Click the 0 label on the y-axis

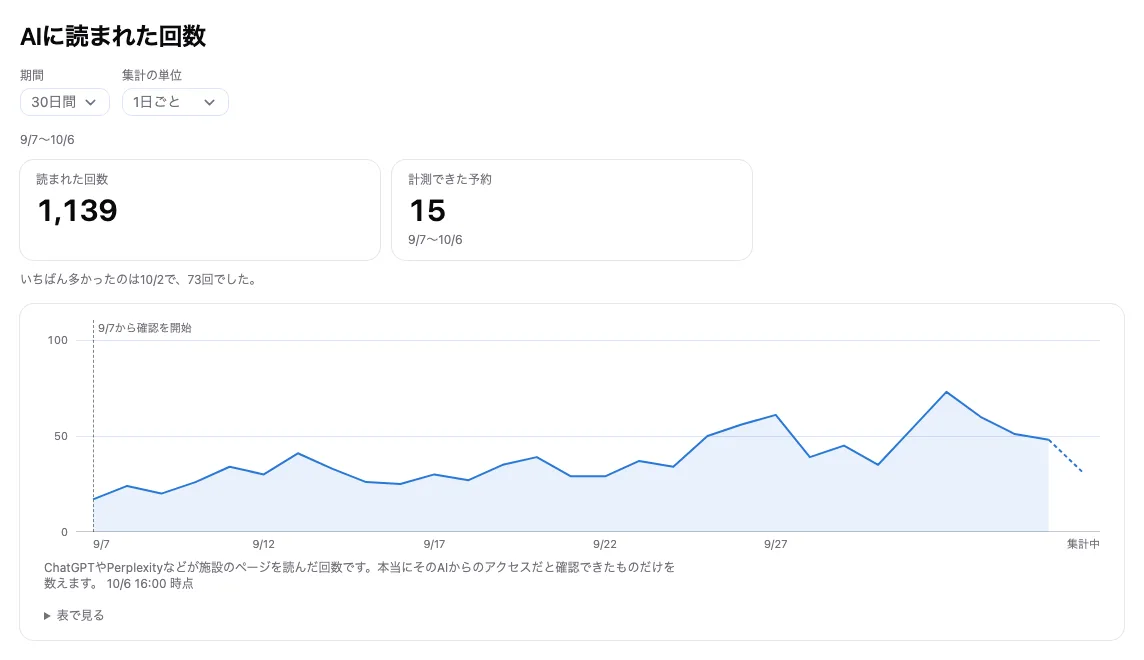[x=64, y=532]
